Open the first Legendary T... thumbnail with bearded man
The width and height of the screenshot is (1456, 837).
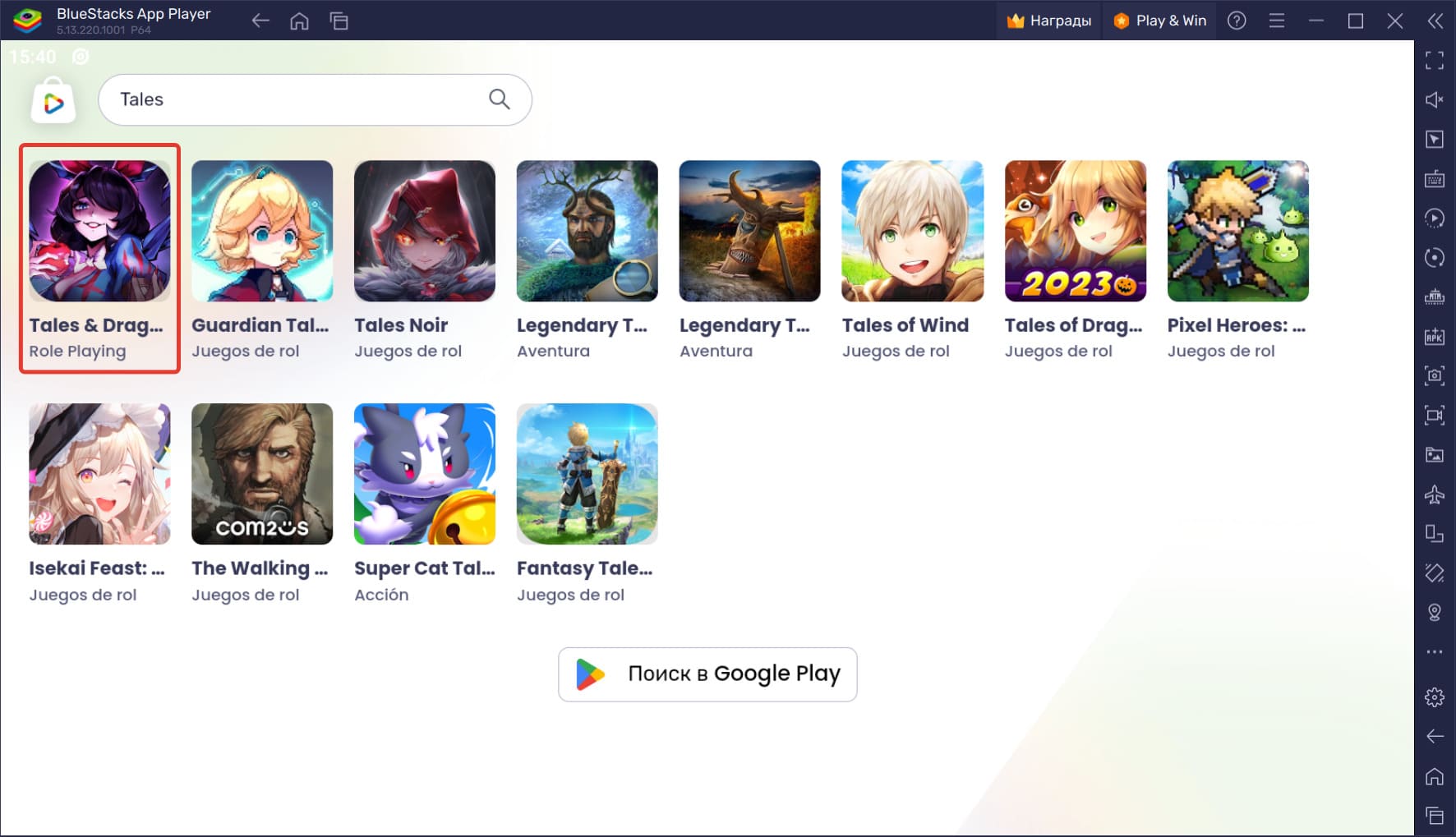(x=587, y=231)
